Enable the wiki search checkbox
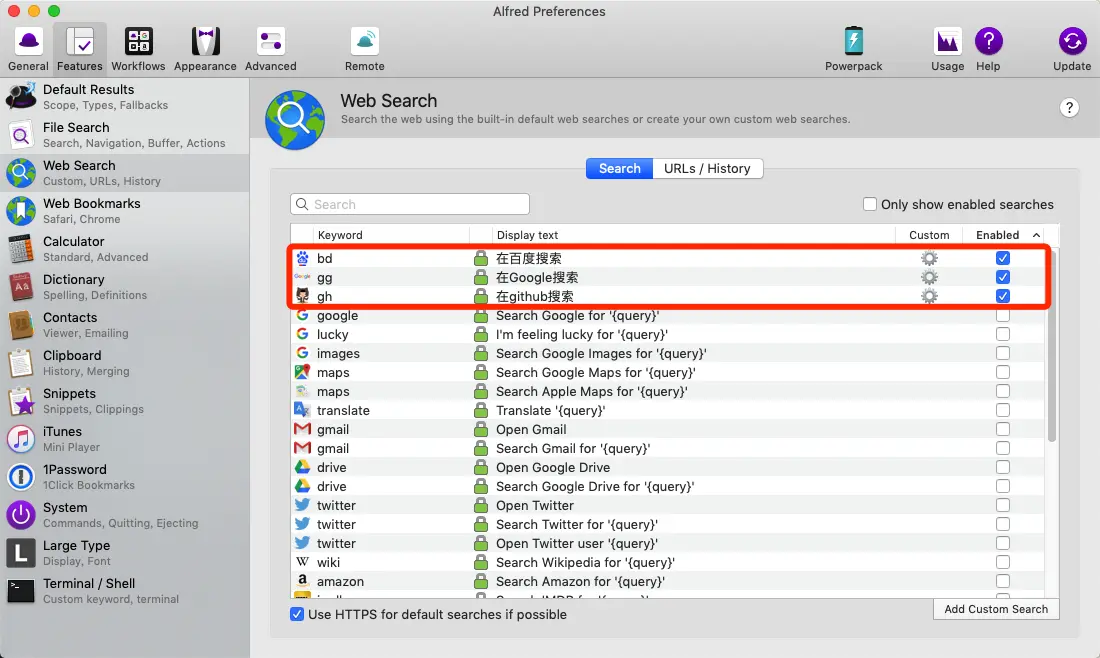The height and width of the screenshot is (658, 1100). pos(1002,562)
